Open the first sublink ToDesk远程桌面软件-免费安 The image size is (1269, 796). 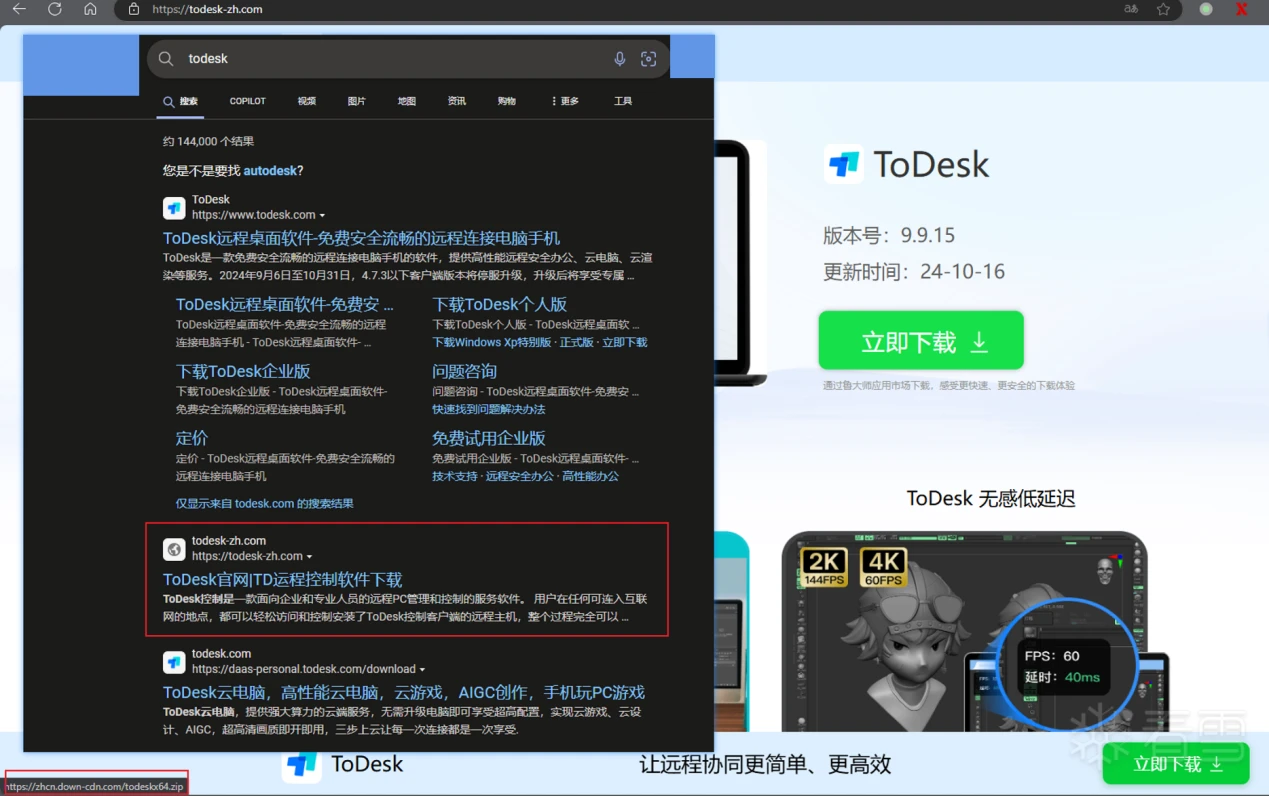click(x=284, y=304)
